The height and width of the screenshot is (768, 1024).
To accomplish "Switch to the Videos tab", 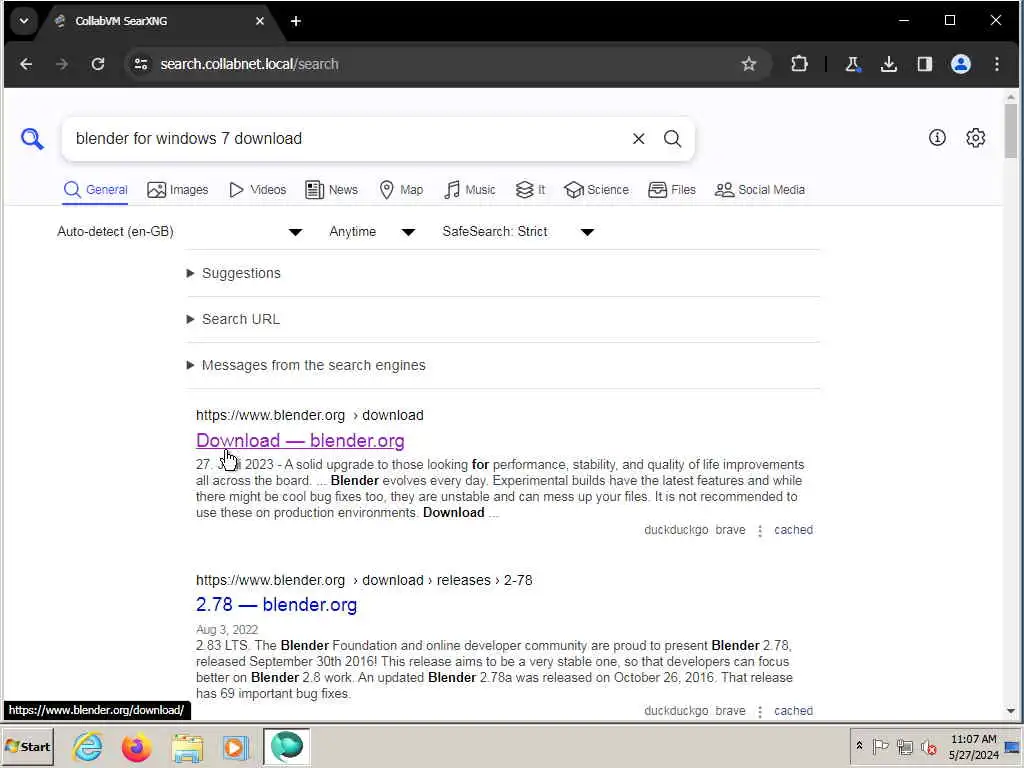I will 258,190.
